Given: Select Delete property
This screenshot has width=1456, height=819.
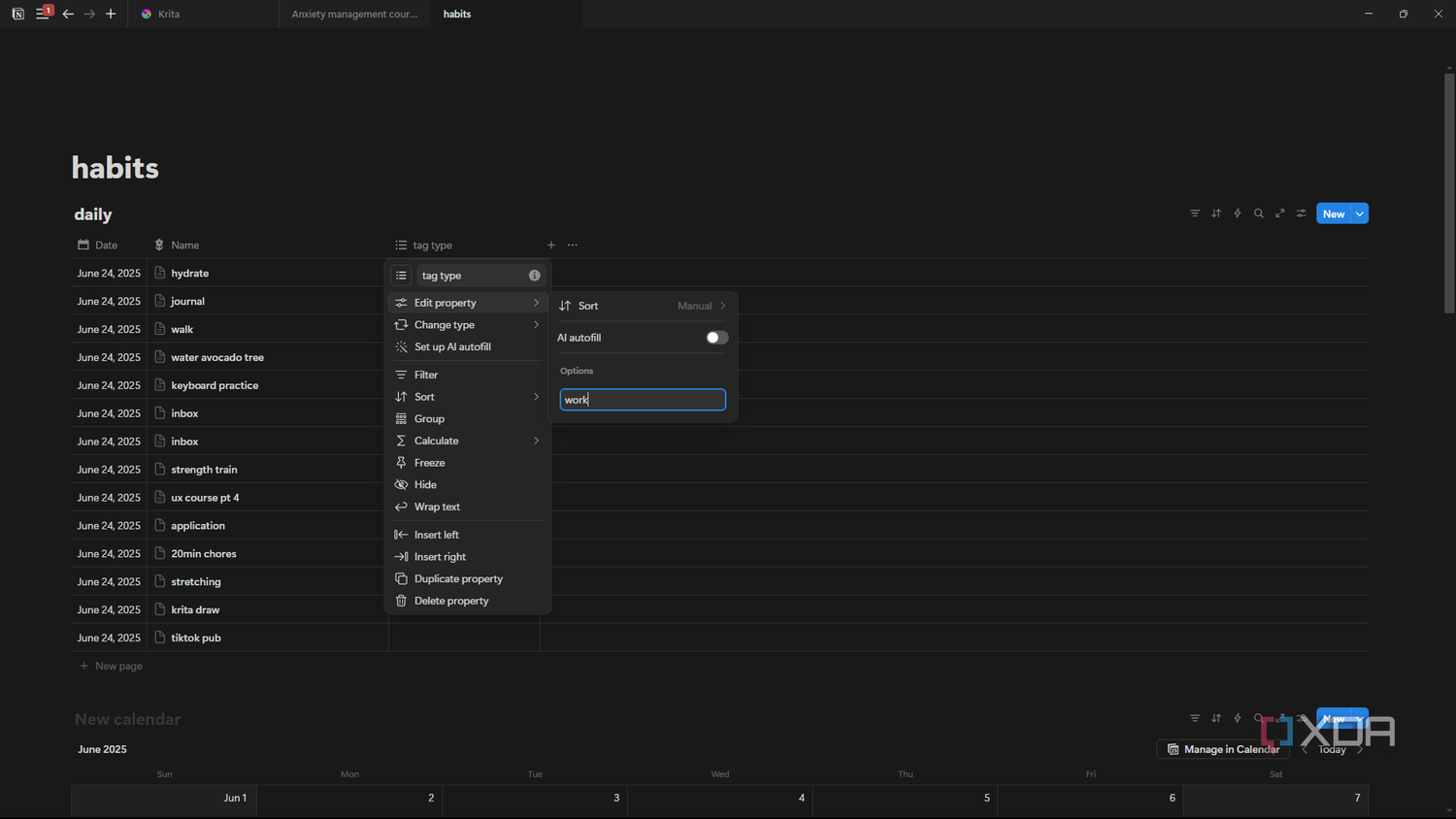Looking at the screenshot, I should (468, 601).
